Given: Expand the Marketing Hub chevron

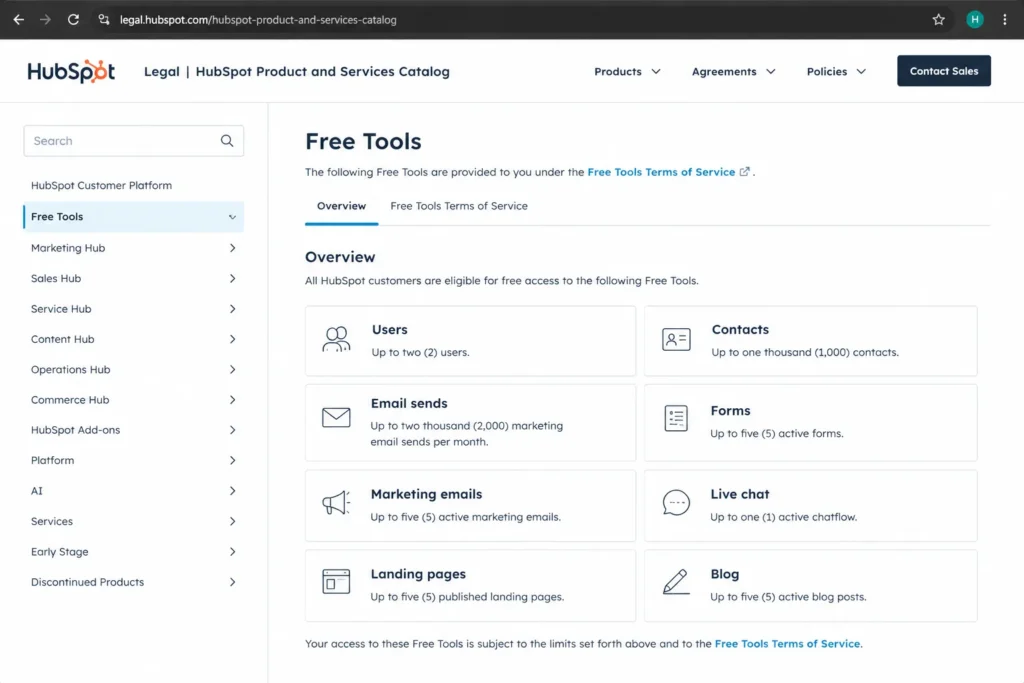Looking at the screenshot, I should coord(232,248).
